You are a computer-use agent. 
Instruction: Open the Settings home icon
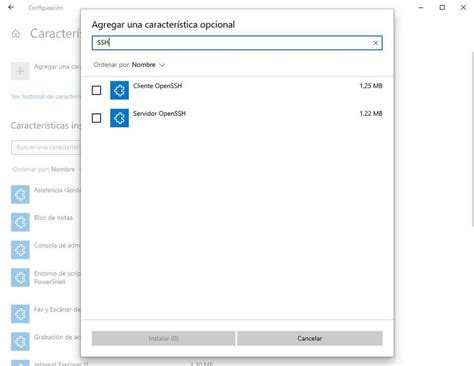[x=16, y=34]
